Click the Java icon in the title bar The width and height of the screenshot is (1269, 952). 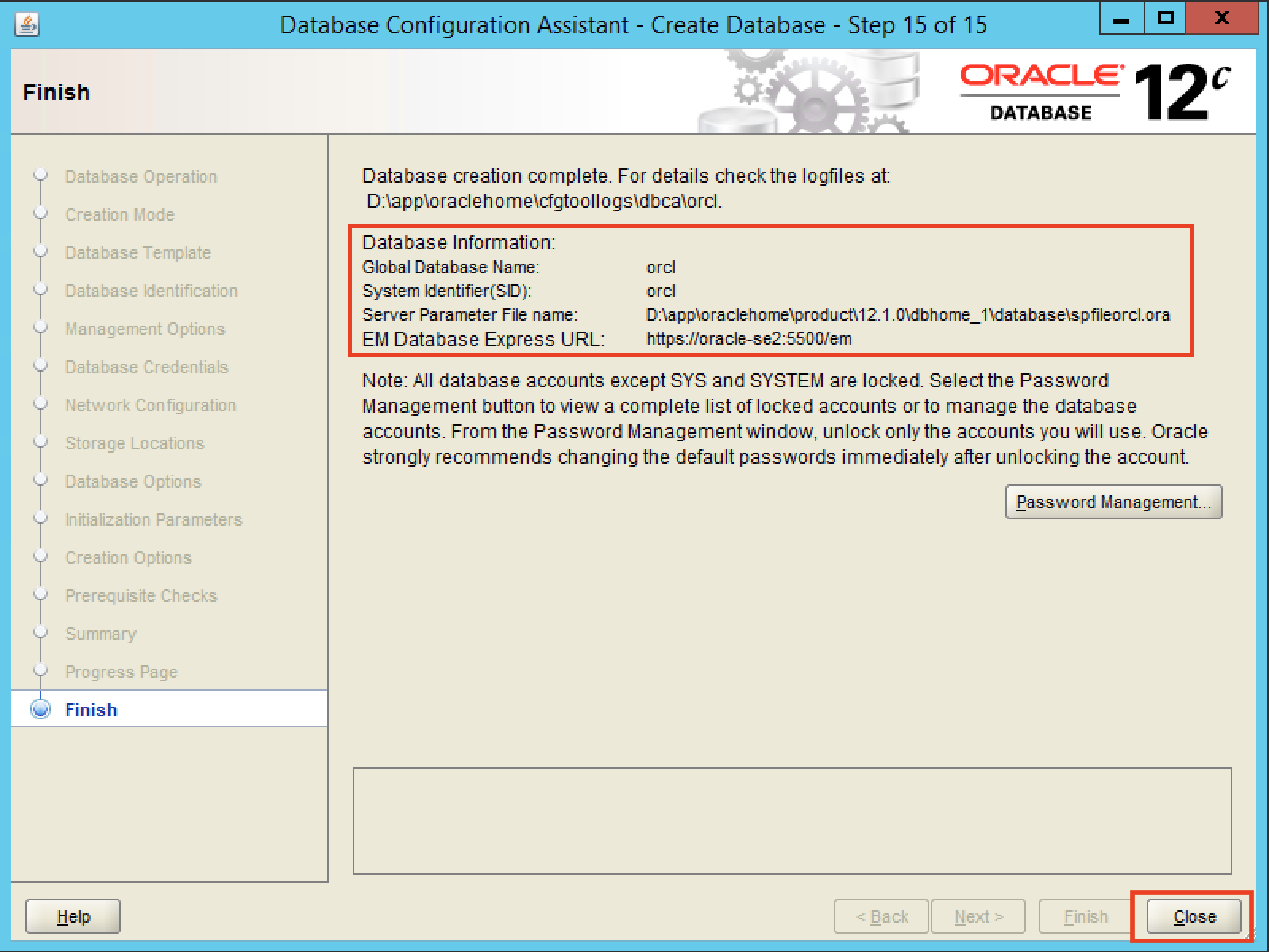point(27,25)
